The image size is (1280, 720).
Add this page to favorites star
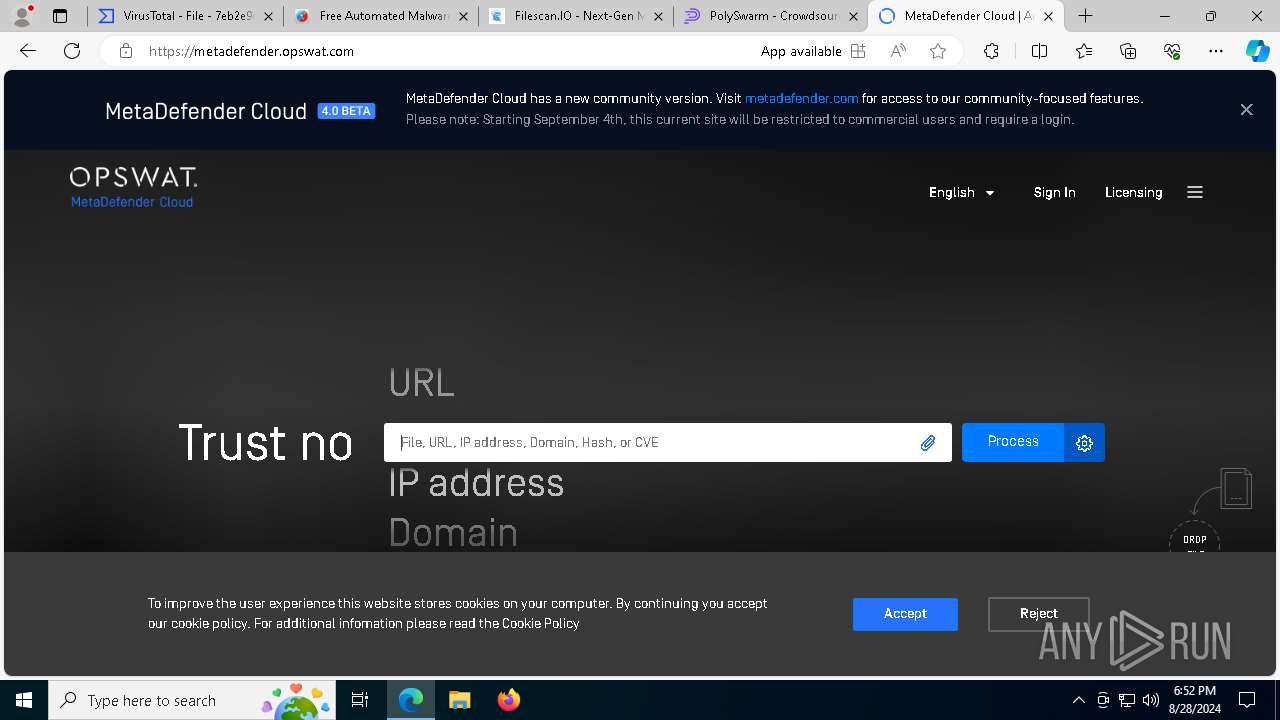click(x=938, y=51)
